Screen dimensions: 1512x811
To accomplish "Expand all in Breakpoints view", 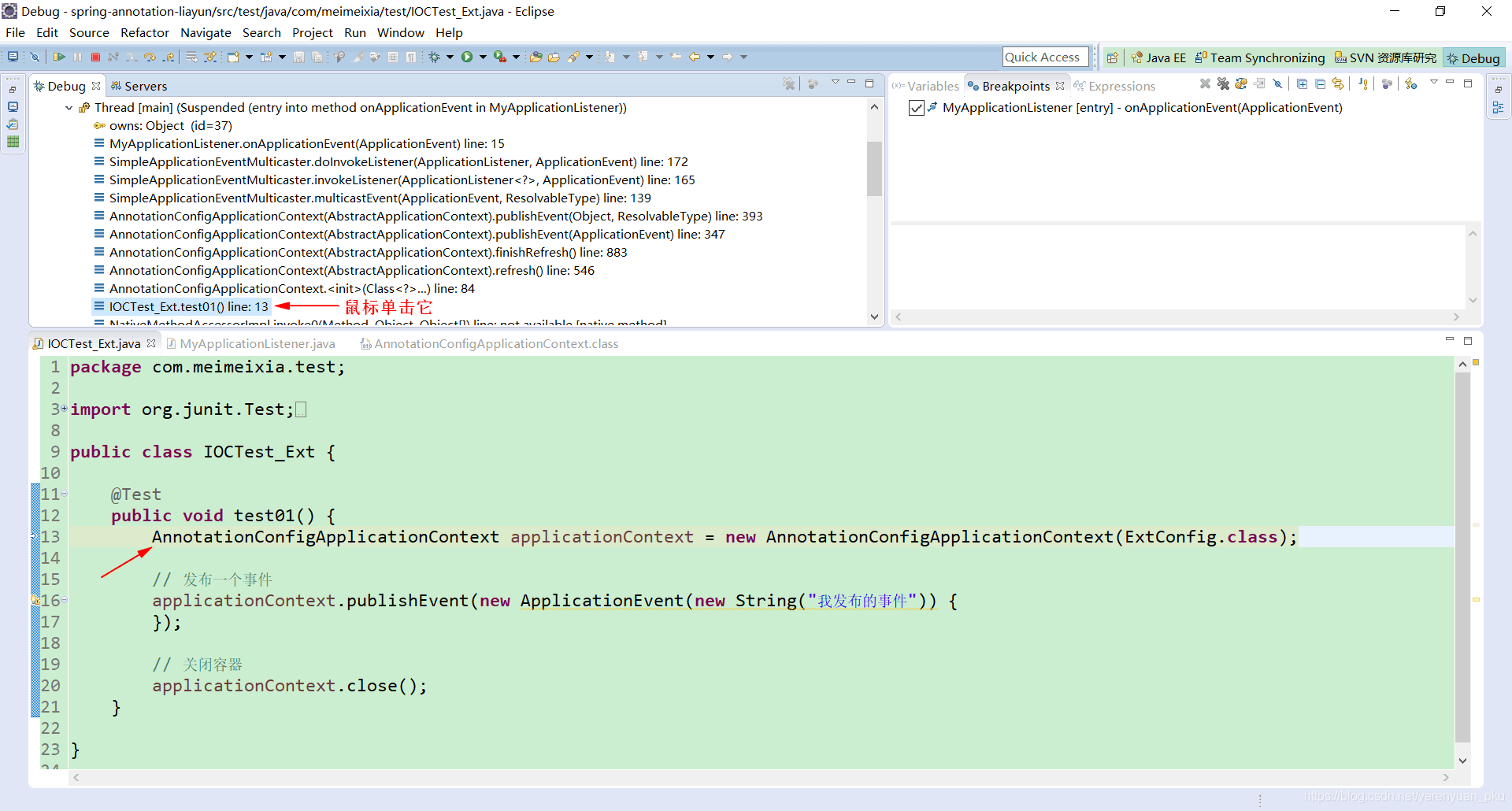I will [1303, 83].
